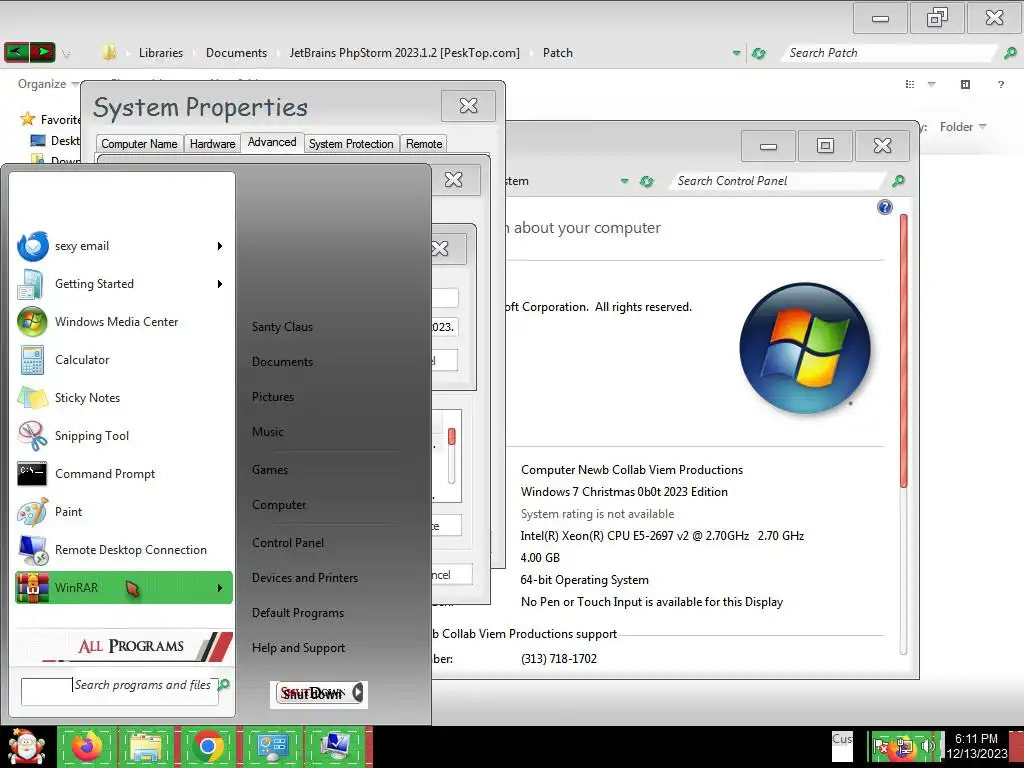Open the Explorer address bar history dropdown
The image size is (1024, 768).
(x=737, y=53)
